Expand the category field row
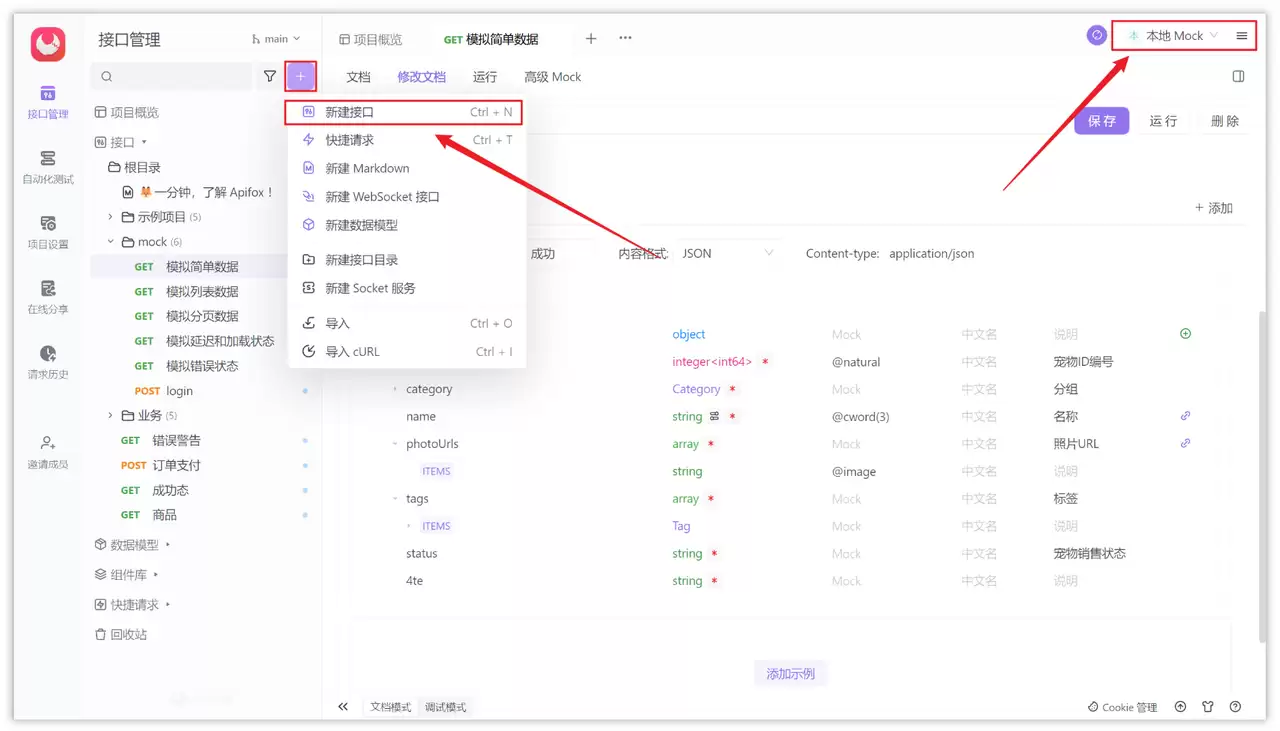Image resolution: width=1280 pixels, height=731 pixels. (x=395, y=389)
